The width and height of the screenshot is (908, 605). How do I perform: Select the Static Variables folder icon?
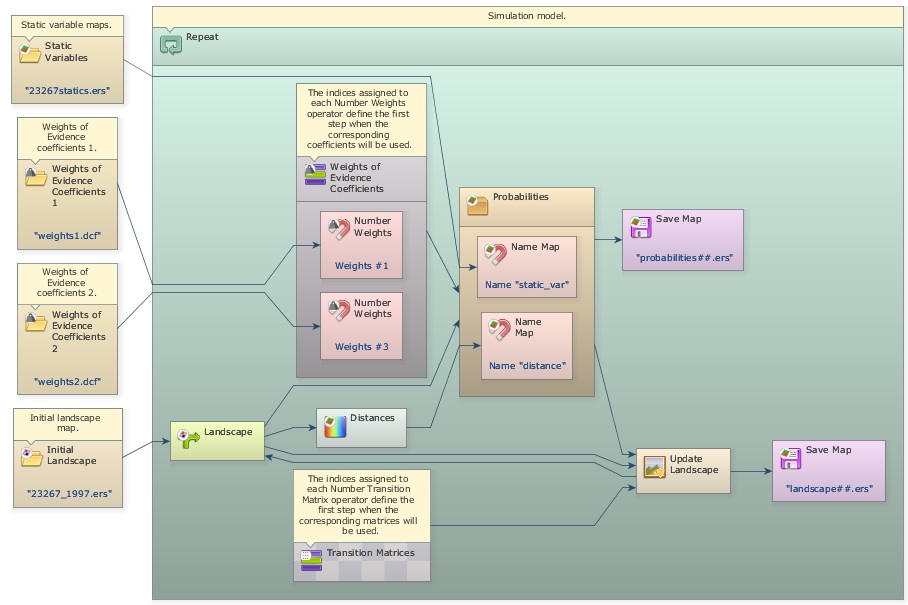(x=30, y=52)
